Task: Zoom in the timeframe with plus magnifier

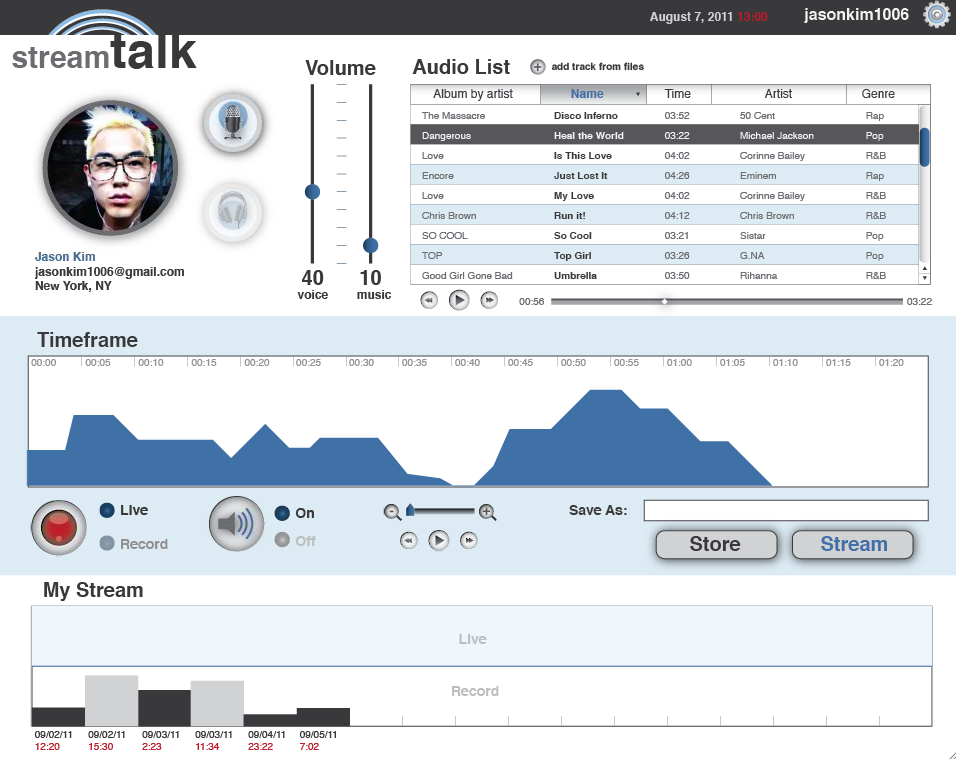Action: pyautogui.click(x=487, y=512)
